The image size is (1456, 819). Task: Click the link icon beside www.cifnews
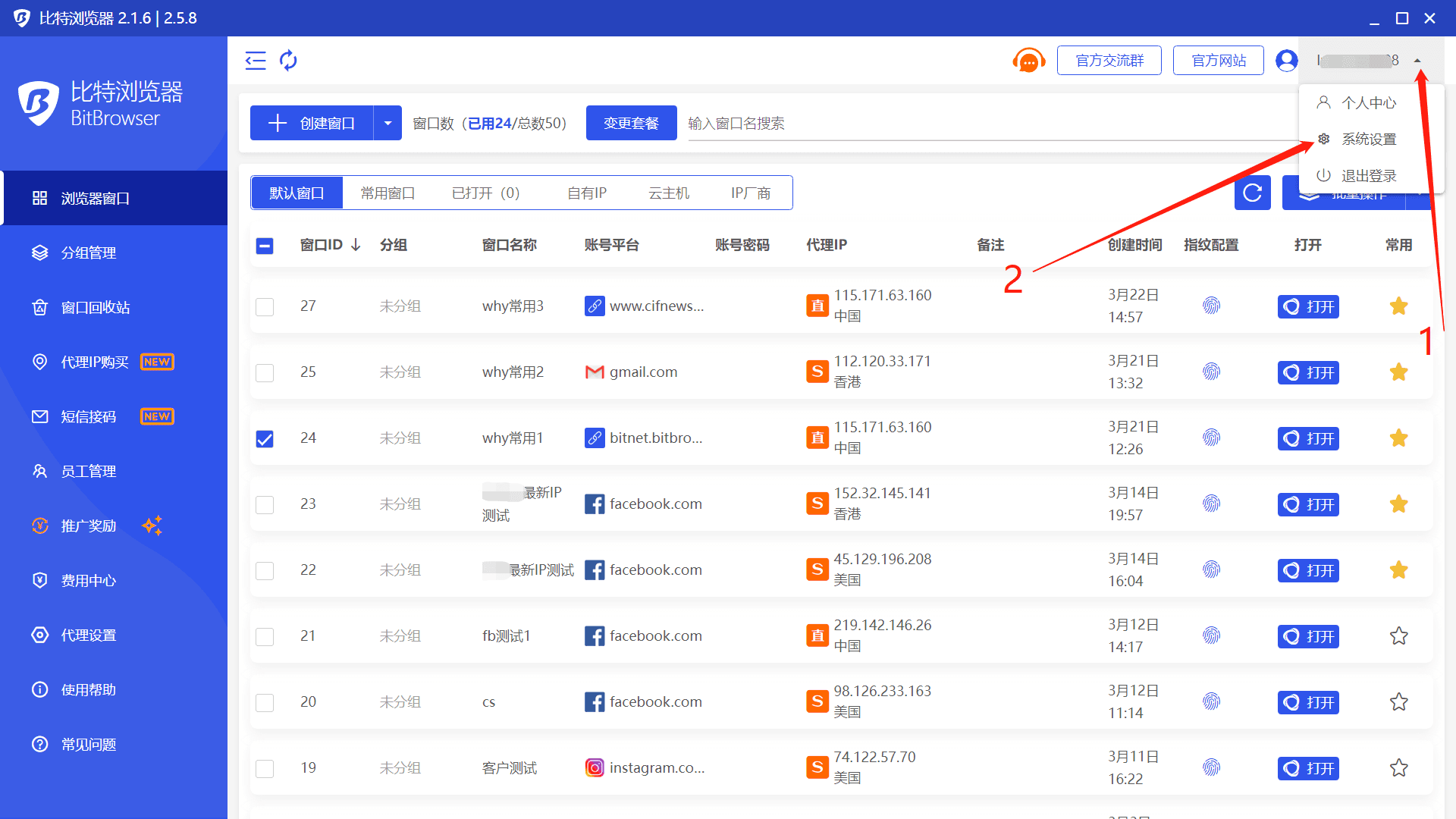point(595,306)
